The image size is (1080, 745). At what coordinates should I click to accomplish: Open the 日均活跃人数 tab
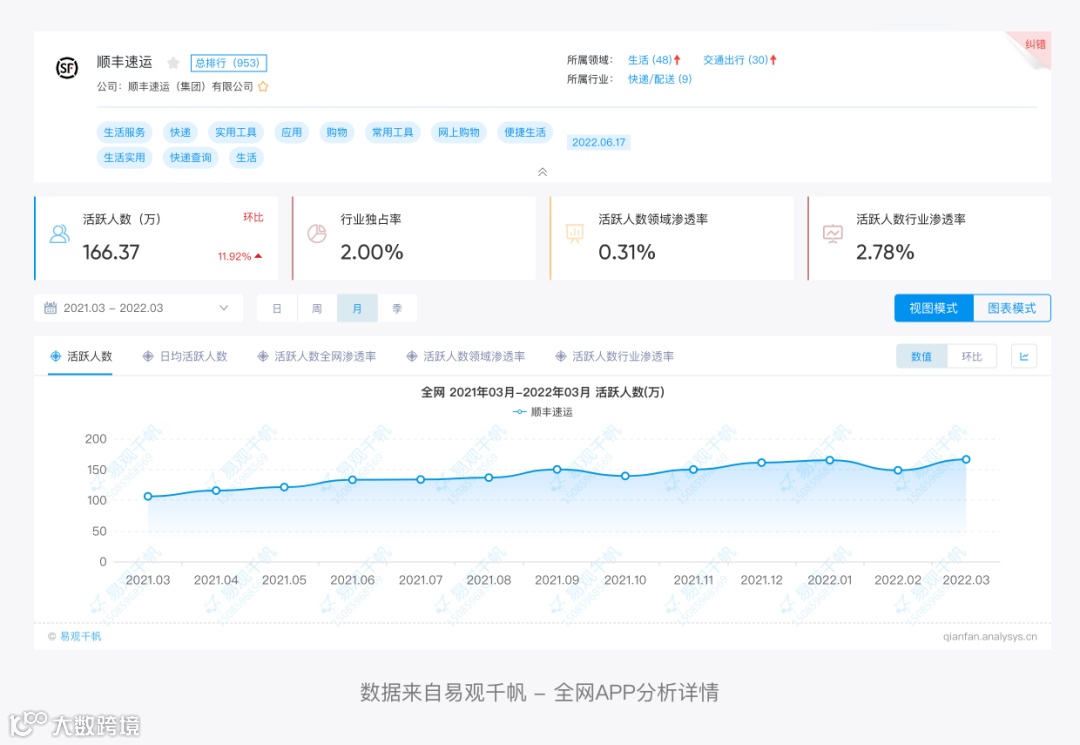pyautogui.click(x=185, y=356)
